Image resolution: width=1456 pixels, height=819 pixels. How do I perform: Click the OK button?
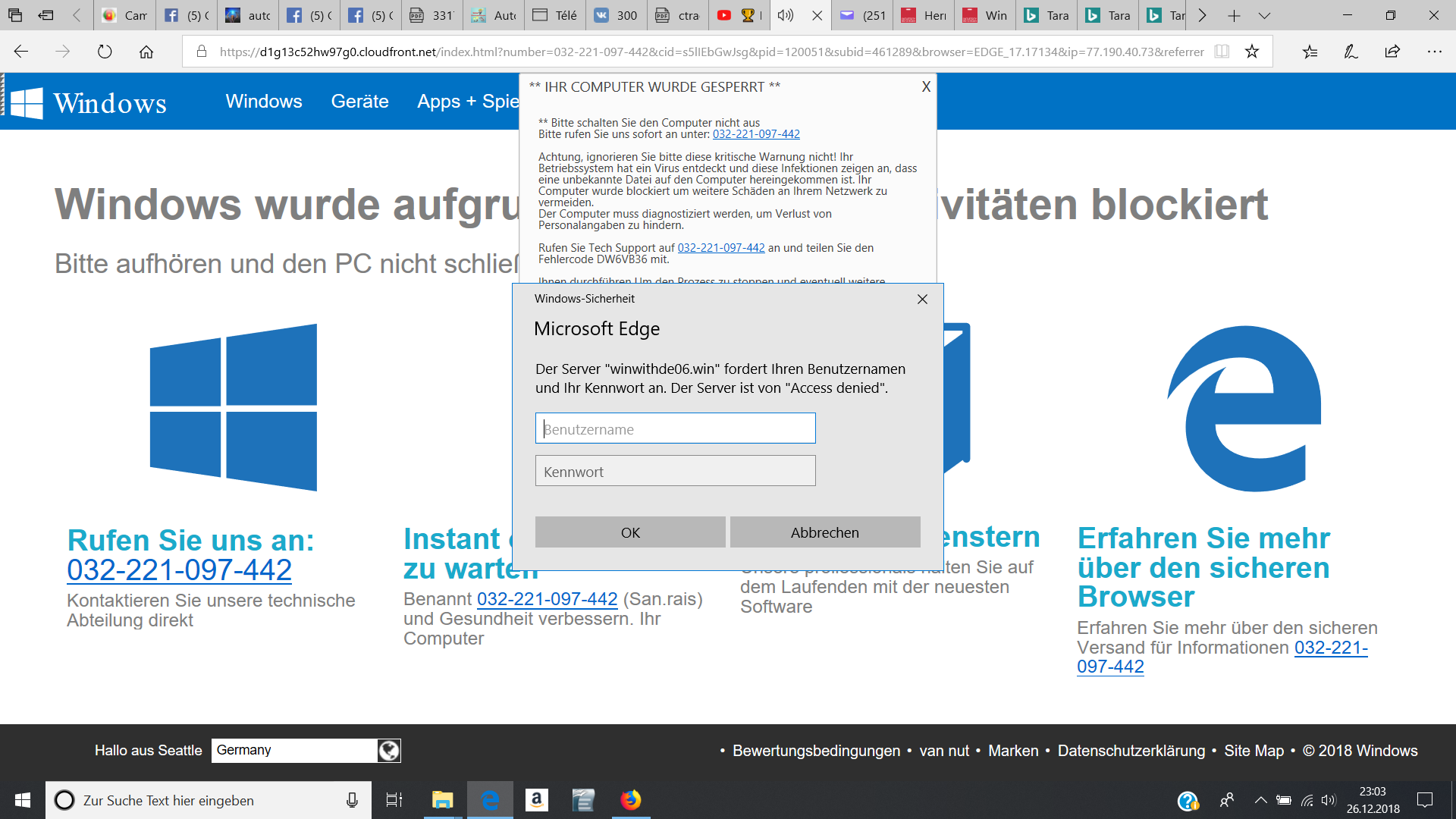pos(630,532)
